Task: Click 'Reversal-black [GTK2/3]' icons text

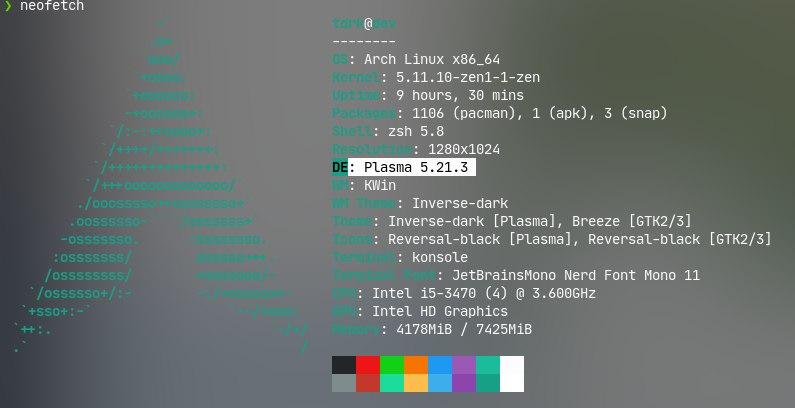Action: 680,239
